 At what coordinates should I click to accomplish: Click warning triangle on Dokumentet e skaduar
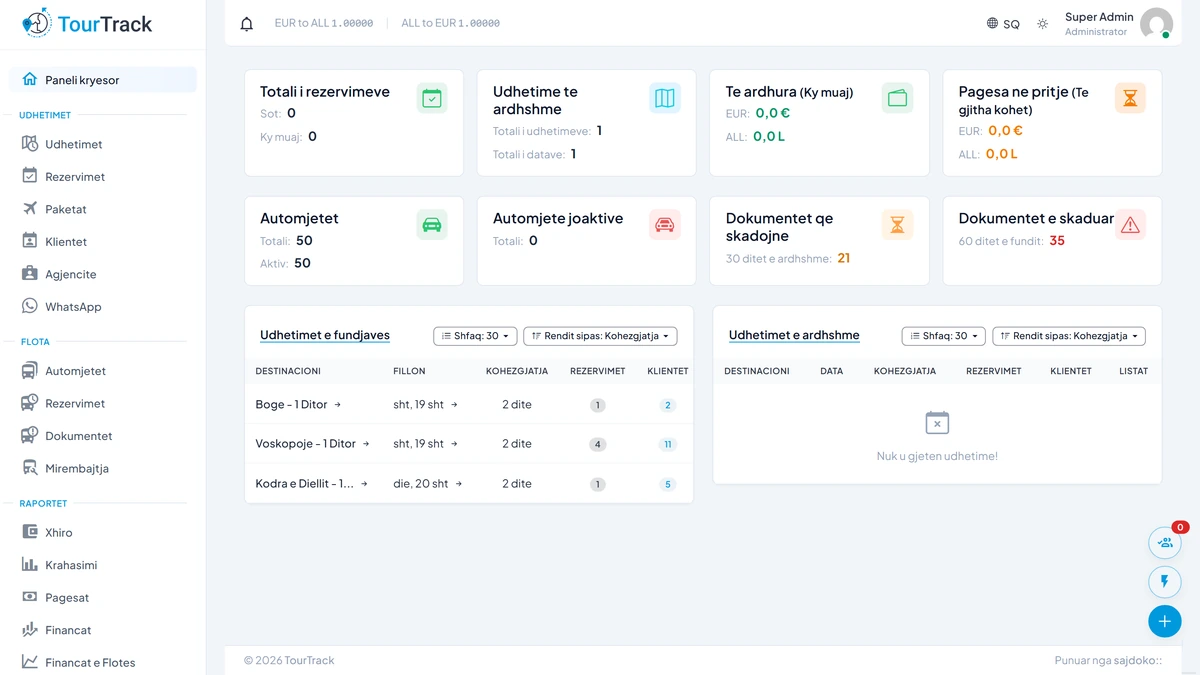pyautogui.click(x=1130, y=225)
